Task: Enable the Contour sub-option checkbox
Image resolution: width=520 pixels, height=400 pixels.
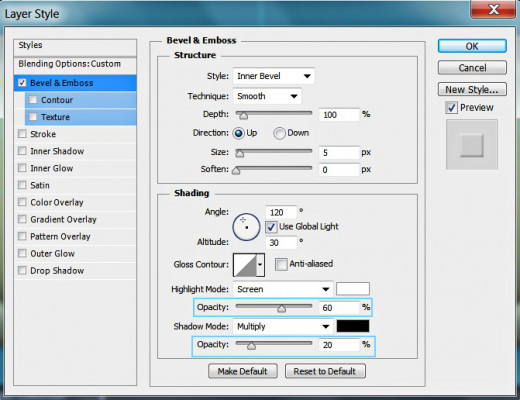Action: pyautogui.click(x=33, y=100)
